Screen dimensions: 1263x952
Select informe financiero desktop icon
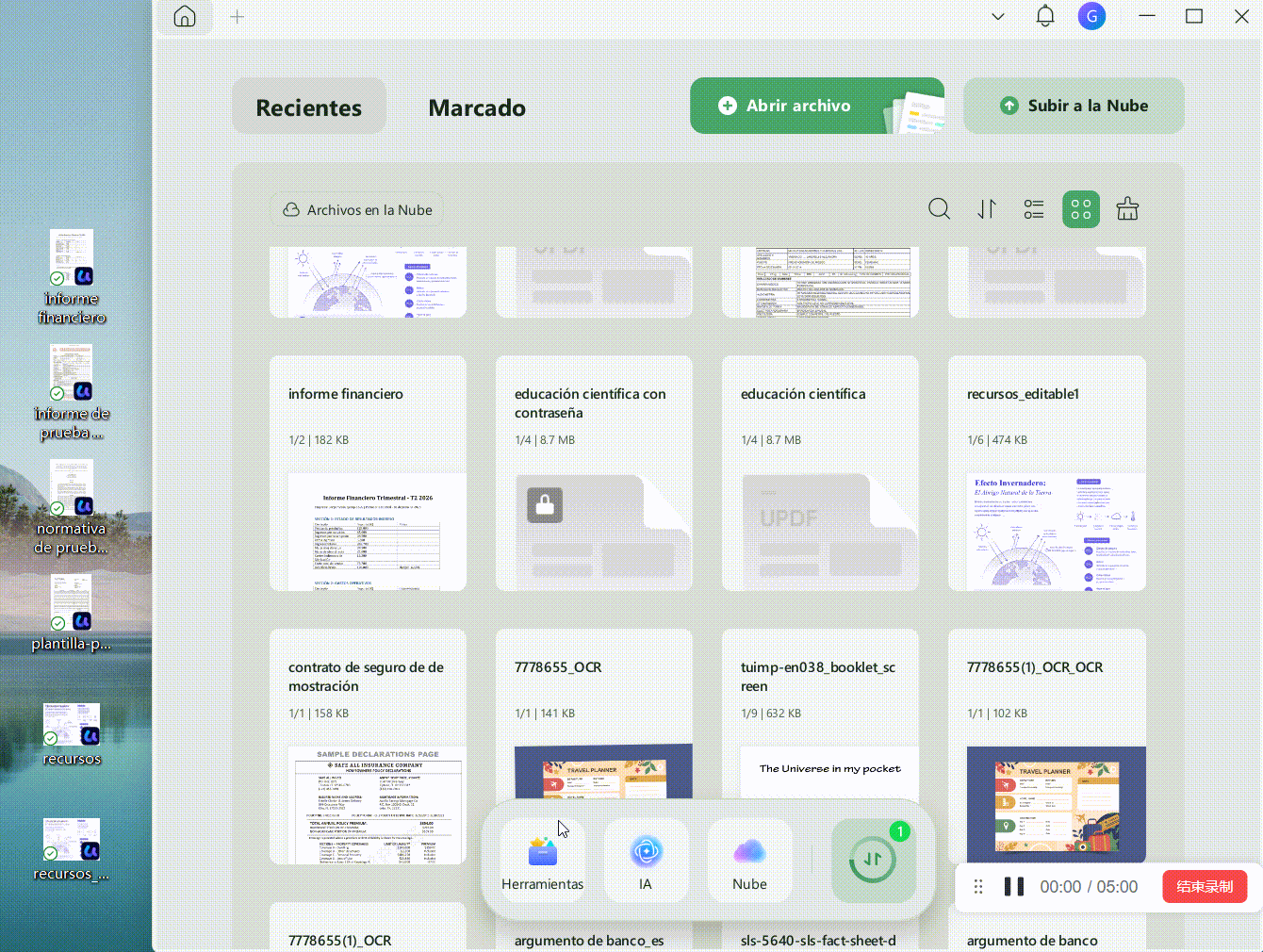pos(72,278)
